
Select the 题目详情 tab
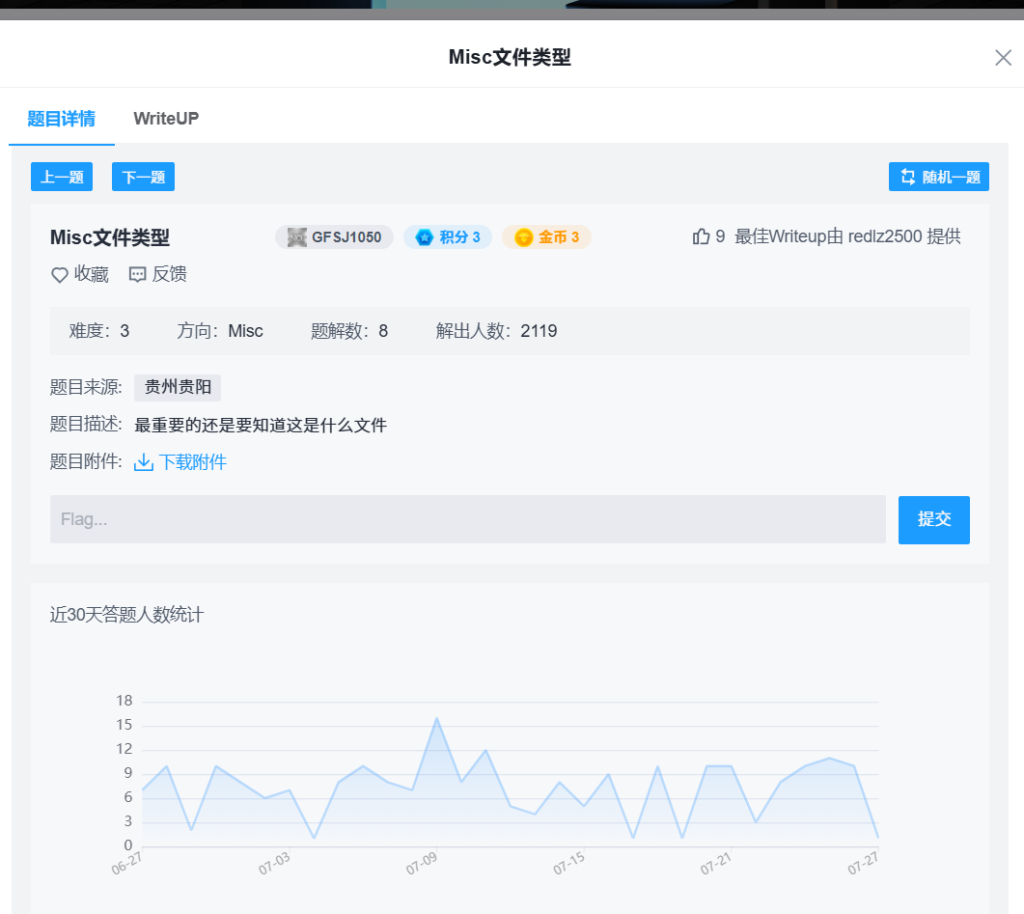[62, 118]
